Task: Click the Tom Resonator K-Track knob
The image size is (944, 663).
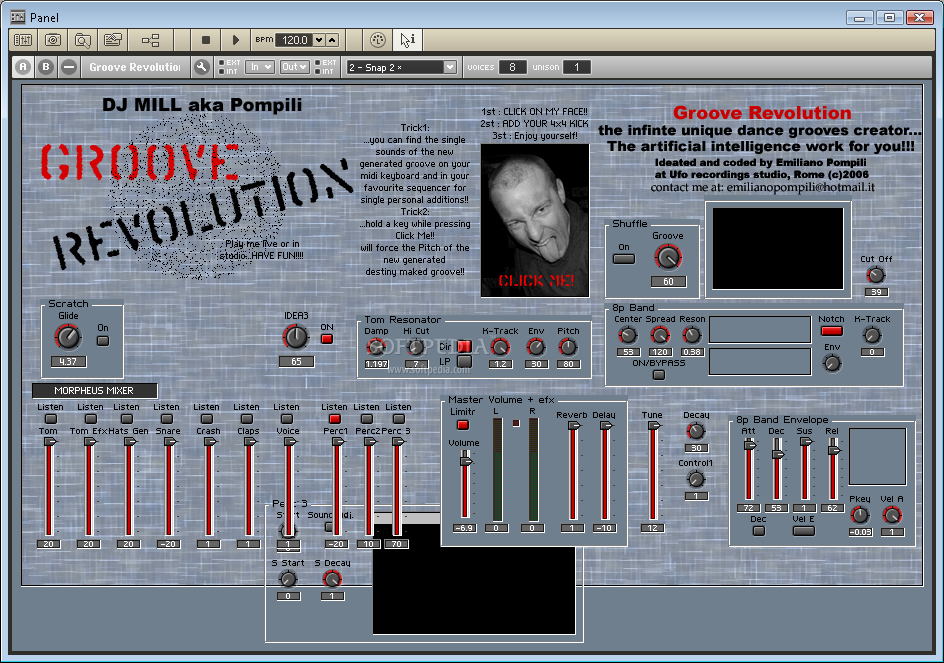Action: [x=500, y=347]
